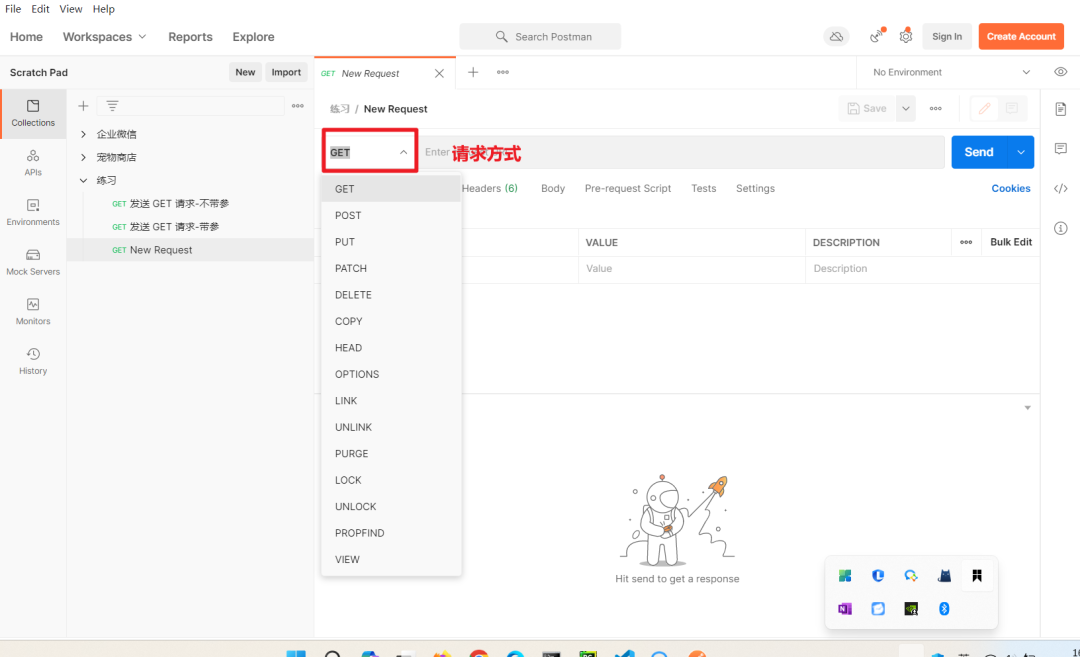Image resolution: width=1080 pixels, height=657 pixels.
Task: Open the APIs sidebar section
Action: tap(33, 162)
